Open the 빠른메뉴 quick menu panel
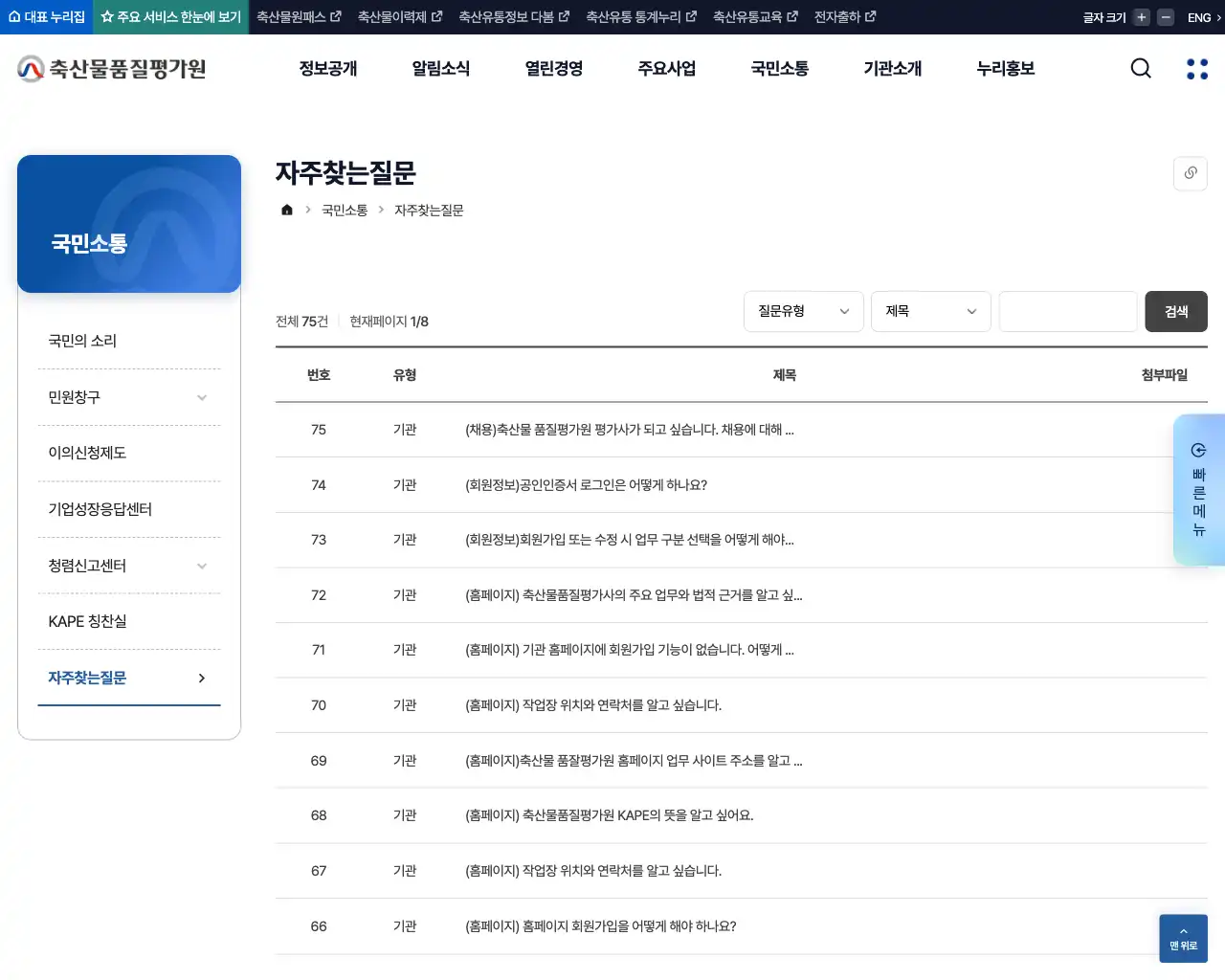This screenshot has width=1225, height=980. [1199, 489]
